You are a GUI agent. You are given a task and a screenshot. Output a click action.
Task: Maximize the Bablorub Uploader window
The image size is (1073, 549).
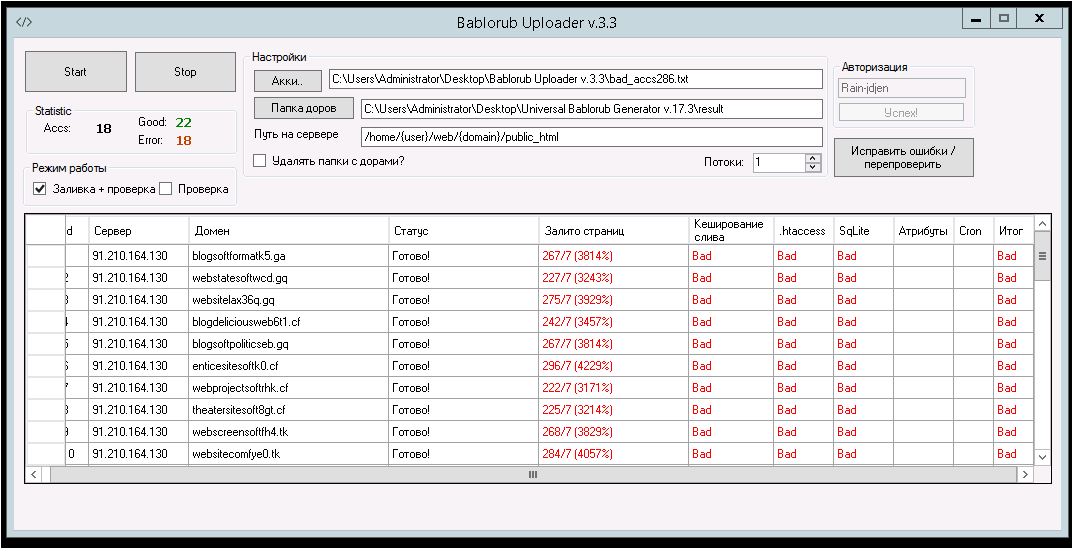tap(1004, 19)
